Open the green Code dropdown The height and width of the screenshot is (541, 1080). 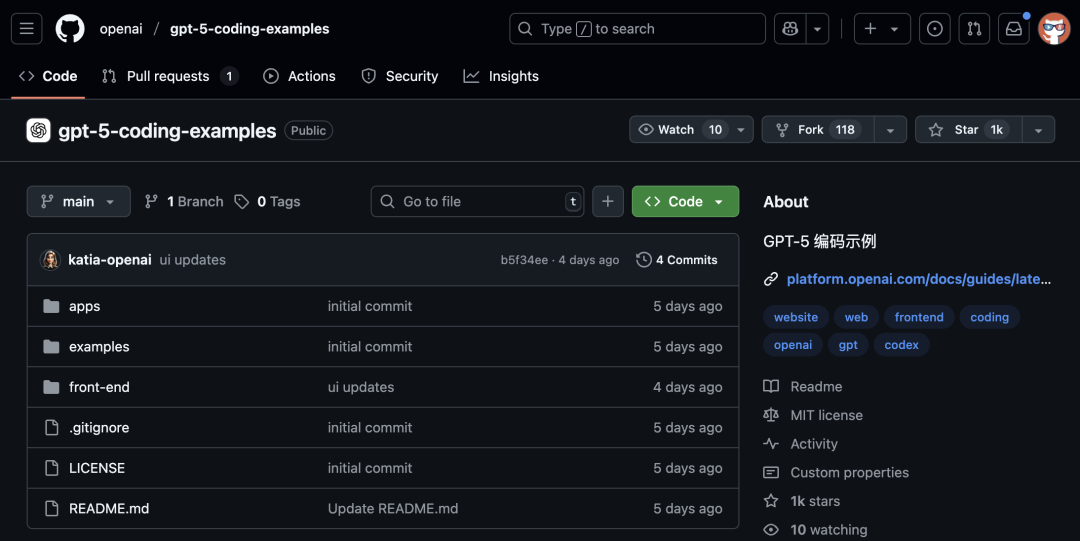click(685, 201)
